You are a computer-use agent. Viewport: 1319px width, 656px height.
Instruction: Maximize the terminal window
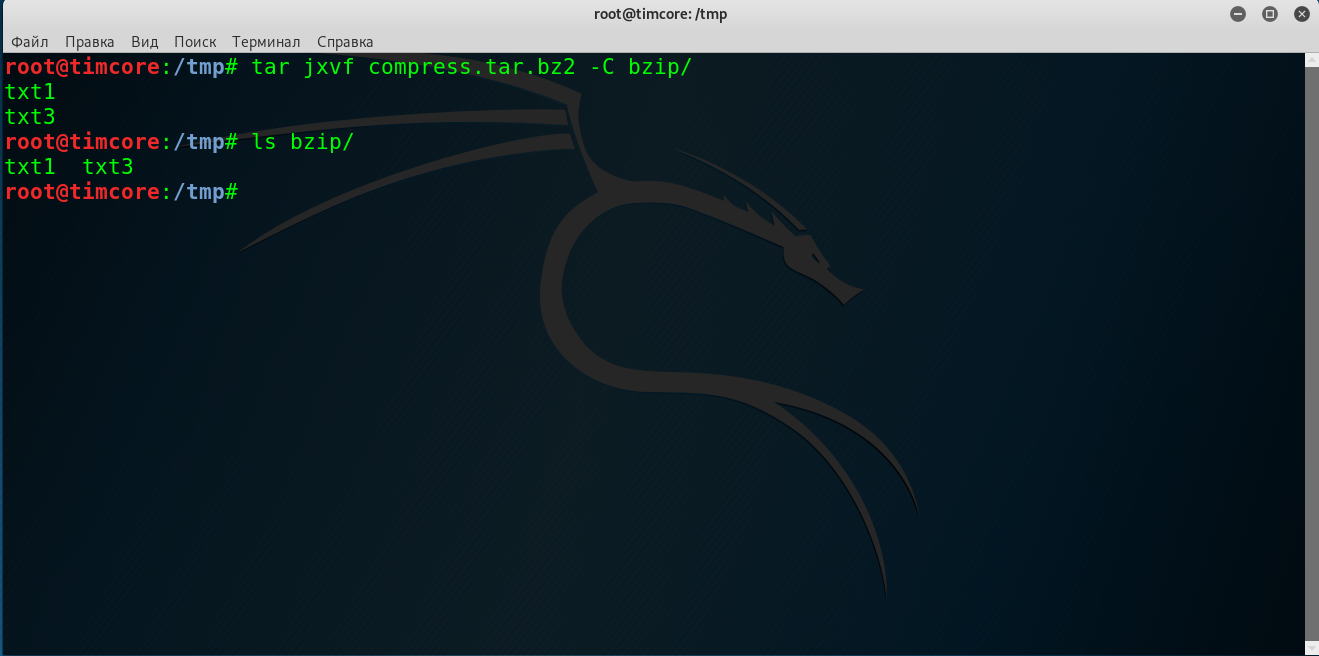coord(1270,14)
